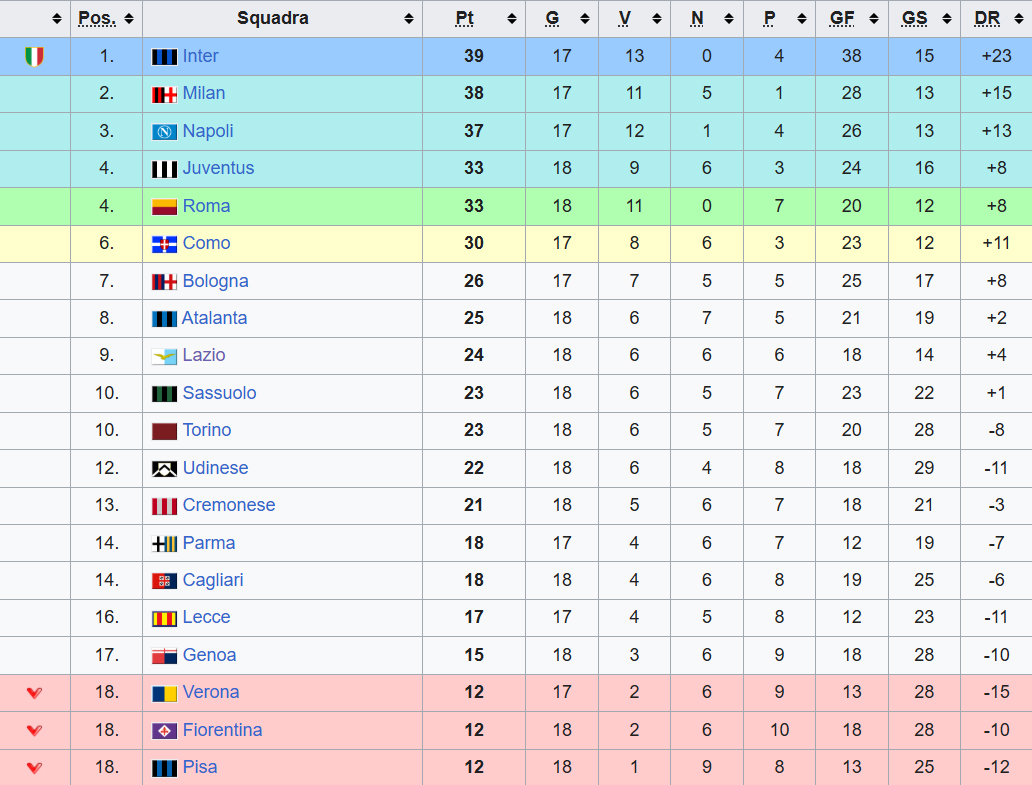Viewport: 1032px width, 785px height.
Task: Open the Atalanta team link
Action: click(x=214, y=319)
